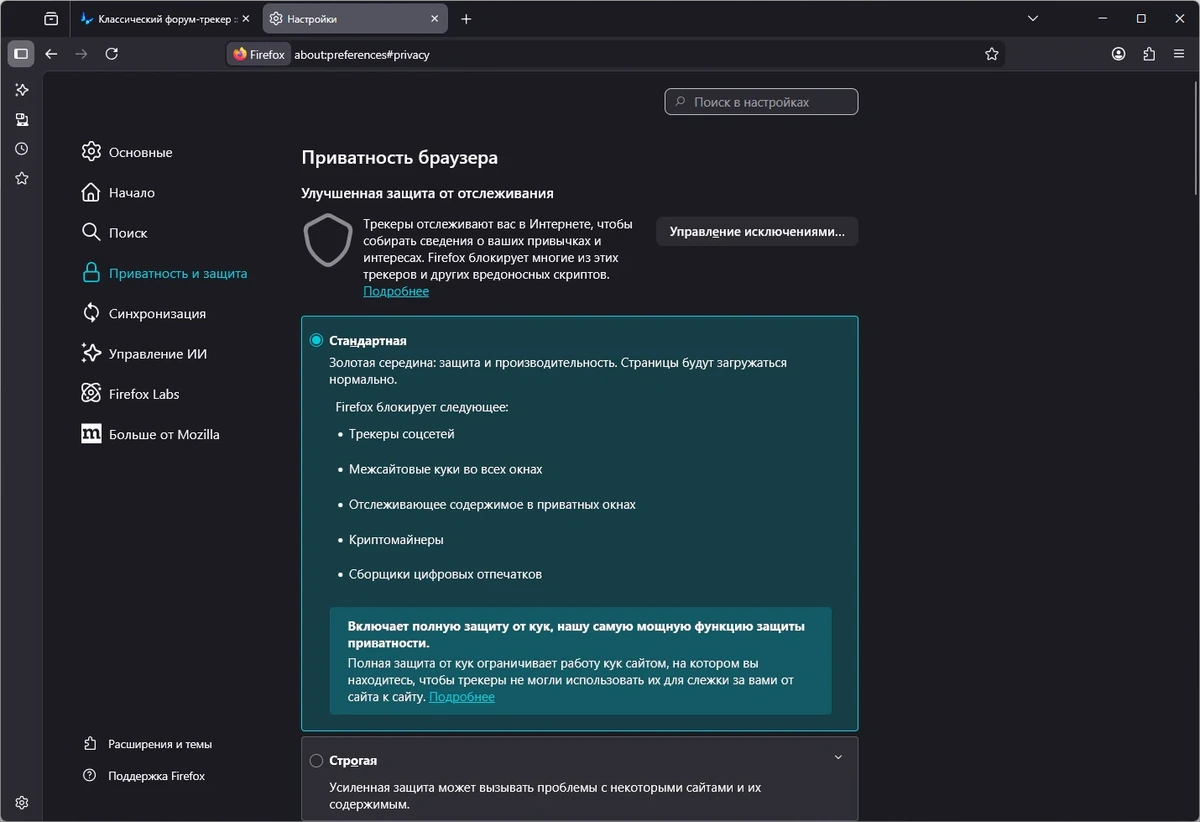Show all tabs dropdown in title bar
This screenshot has height=822, width=1200.
pyautogui.click(x=1033, y=19)
